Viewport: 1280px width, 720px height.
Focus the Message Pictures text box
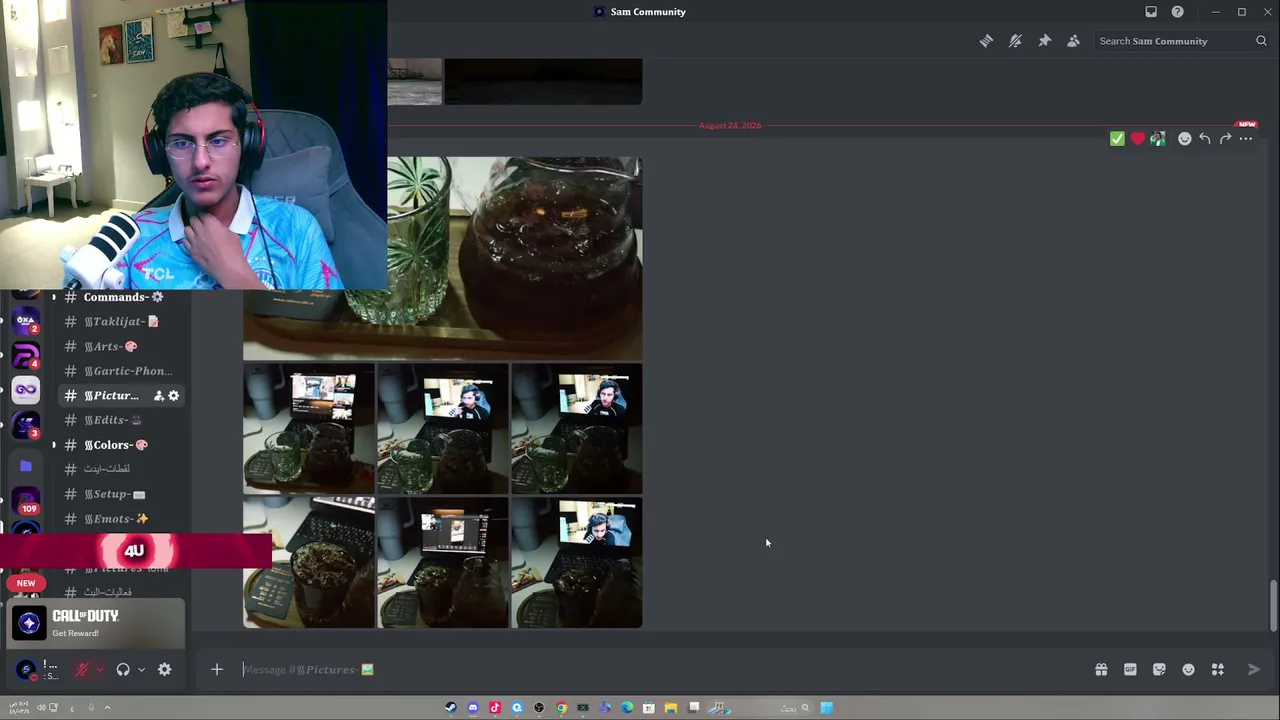[x=660, y=670]
